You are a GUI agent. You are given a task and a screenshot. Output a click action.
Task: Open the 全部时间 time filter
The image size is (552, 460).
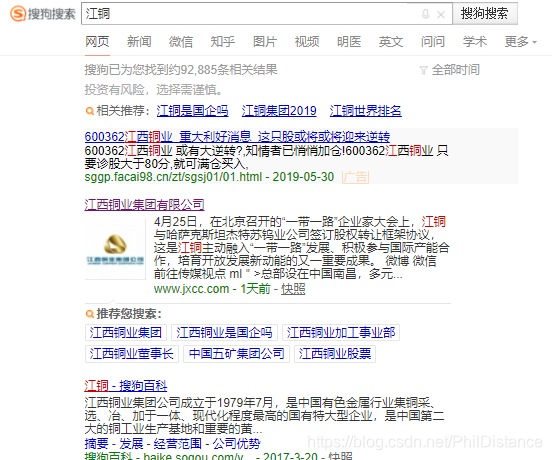[450, 70]
